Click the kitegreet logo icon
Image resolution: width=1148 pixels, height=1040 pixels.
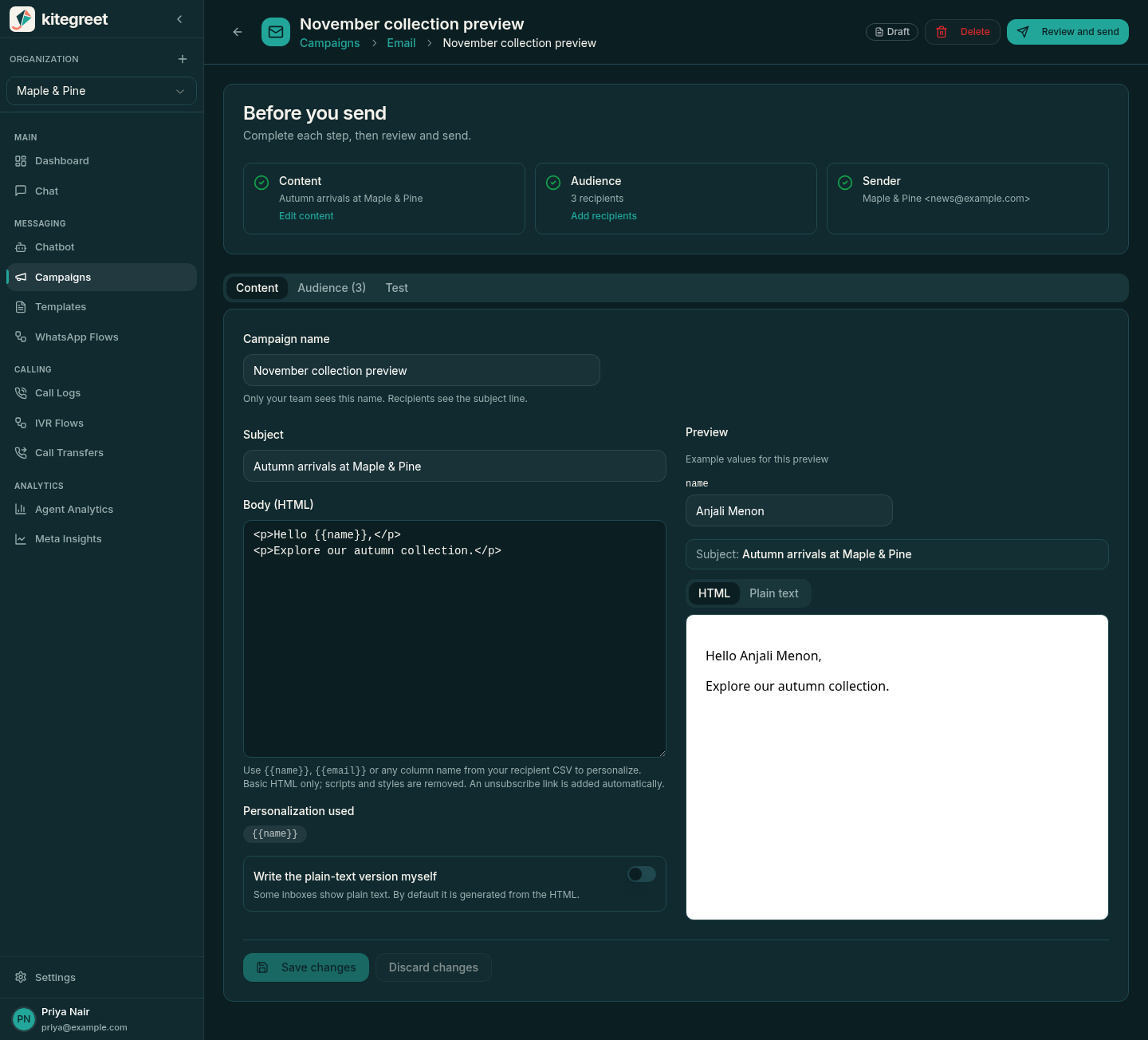click(x=22, y=19)
